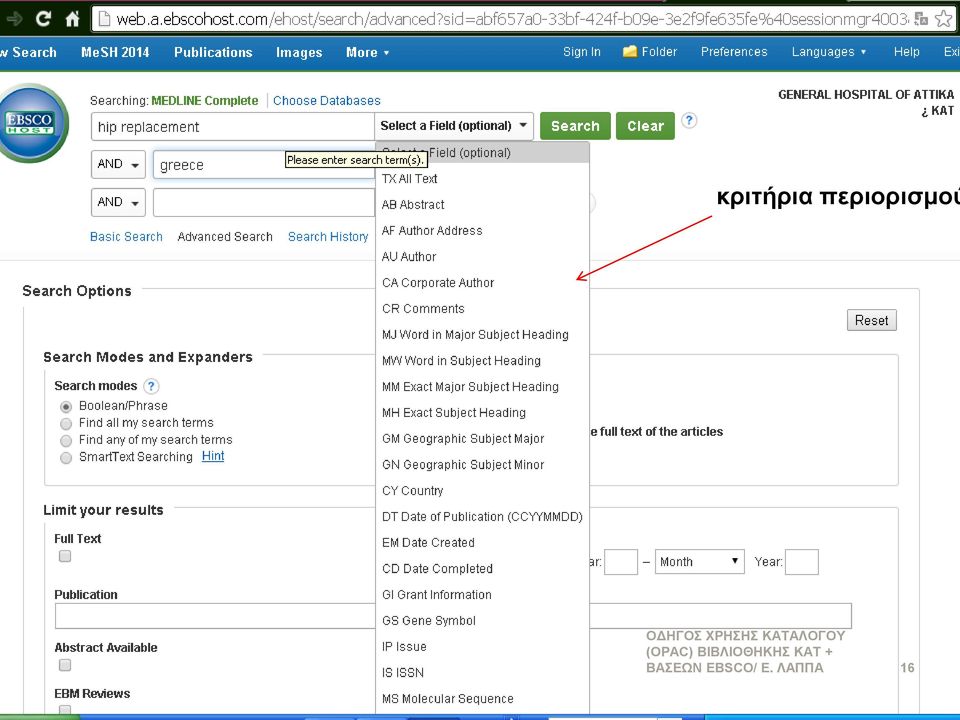
Task: Choose TX All Text field option
Action: (x=482, y=179)
